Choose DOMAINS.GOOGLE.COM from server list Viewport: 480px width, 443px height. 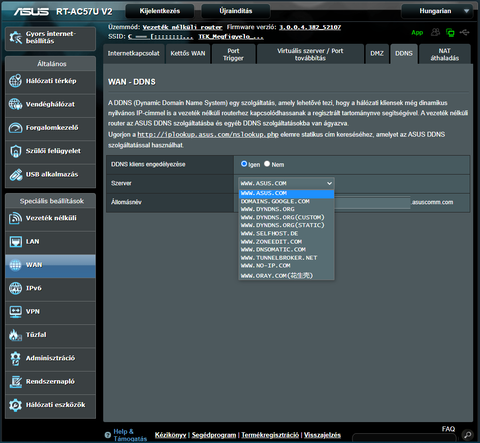click(286, 201)
